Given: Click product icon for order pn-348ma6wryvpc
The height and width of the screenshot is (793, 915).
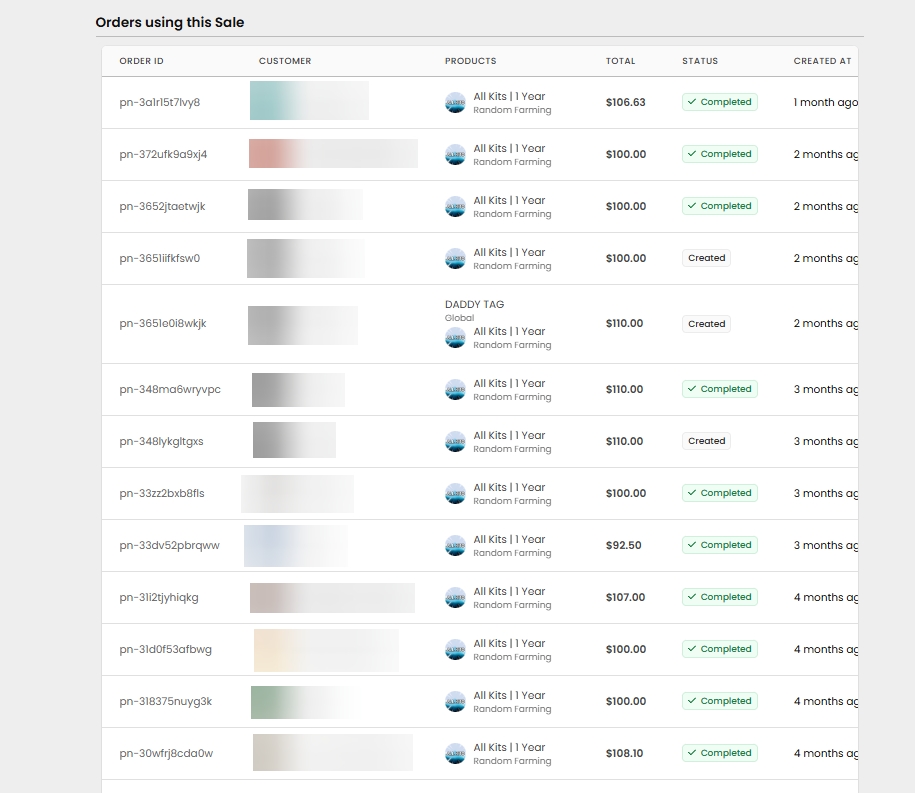Looking at the screenshot, I should [455, 390].
